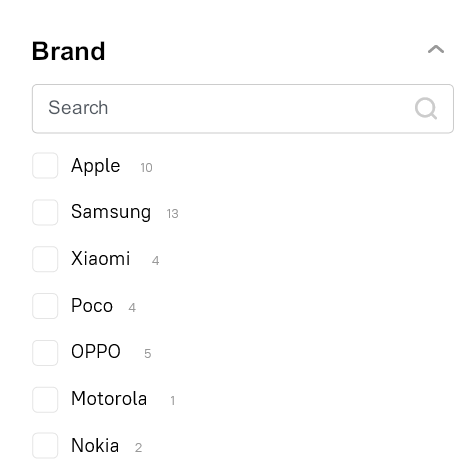Viewport: 471px width, 465px height.
Task: Click the magnifier icon in brand search
Action: 426,108
